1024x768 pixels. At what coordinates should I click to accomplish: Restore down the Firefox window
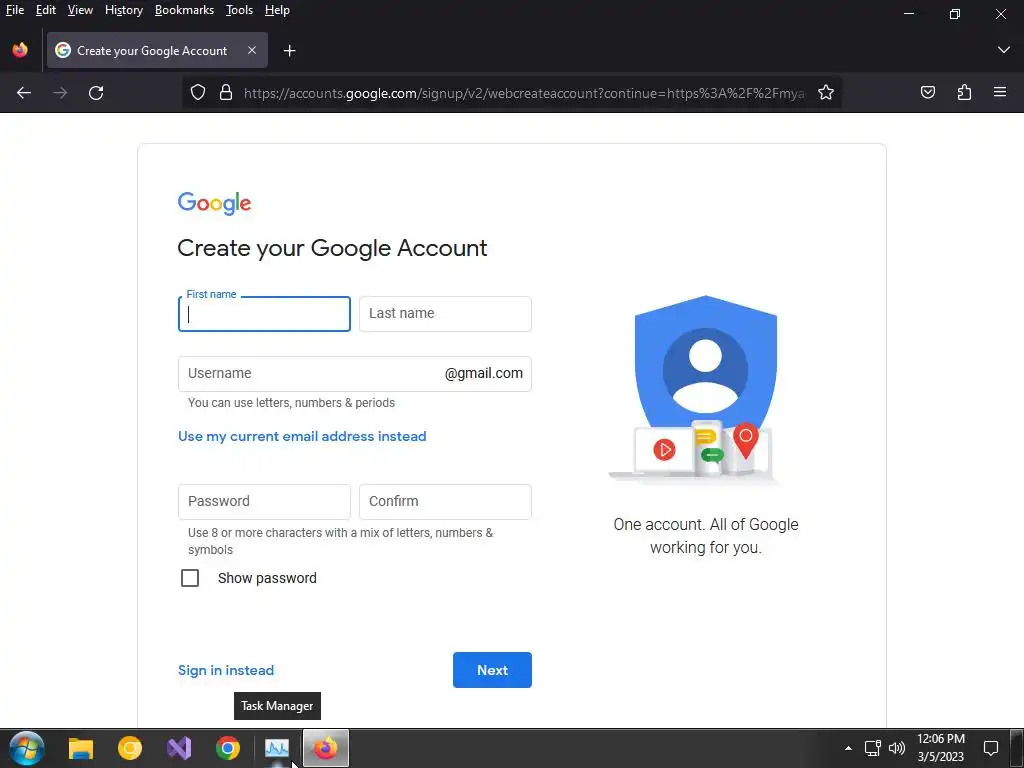[x=955, y=14]
